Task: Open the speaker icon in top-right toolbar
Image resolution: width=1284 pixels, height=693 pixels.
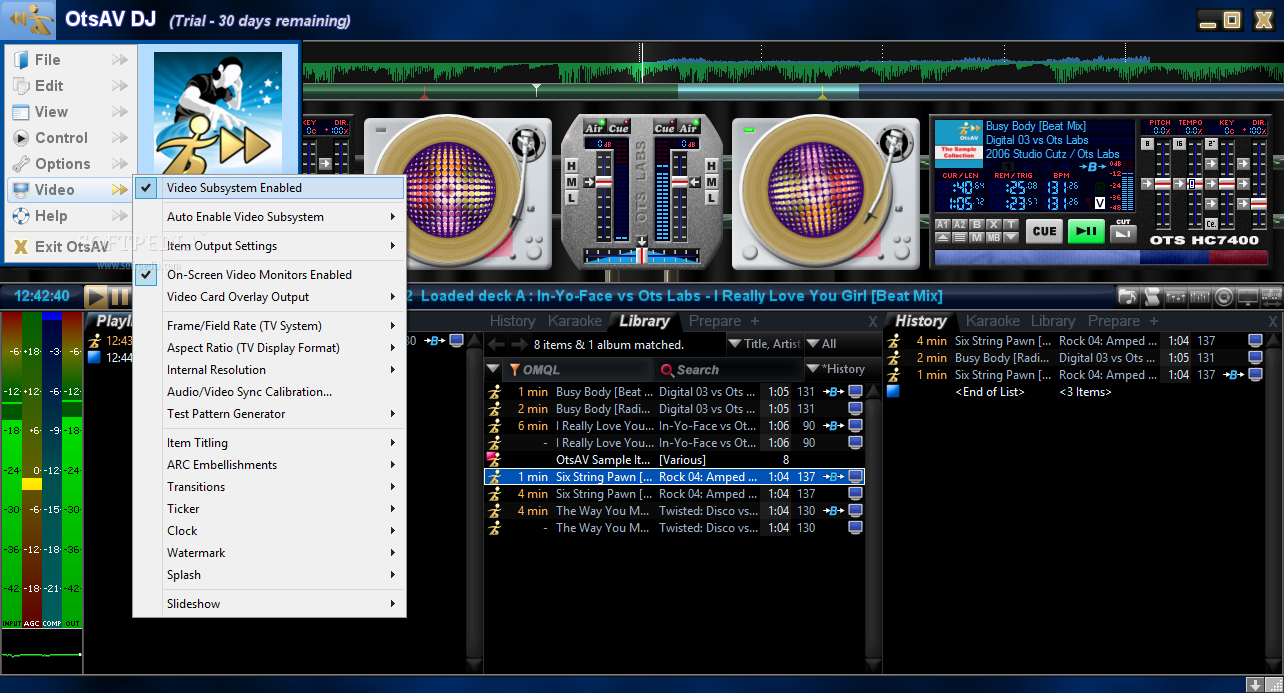Action: (1223, 297)
